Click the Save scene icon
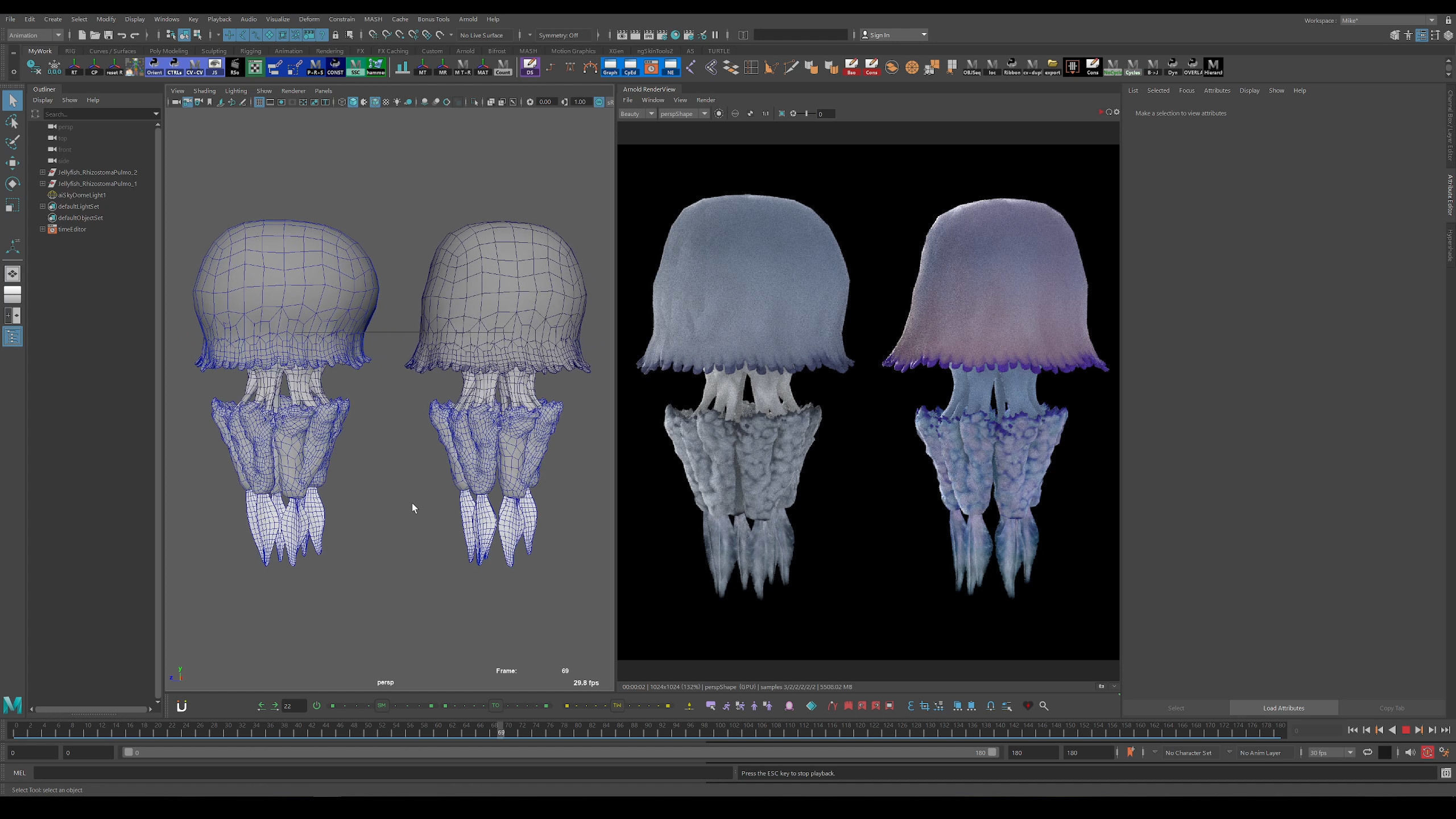The height and width of the screenshot is (819, 1456). 108,35
